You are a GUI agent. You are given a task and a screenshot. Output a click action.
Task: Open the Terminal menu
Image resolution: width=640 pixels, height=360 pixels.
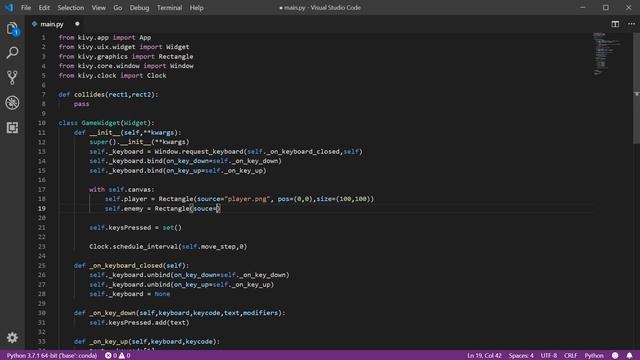pos(169,8)
